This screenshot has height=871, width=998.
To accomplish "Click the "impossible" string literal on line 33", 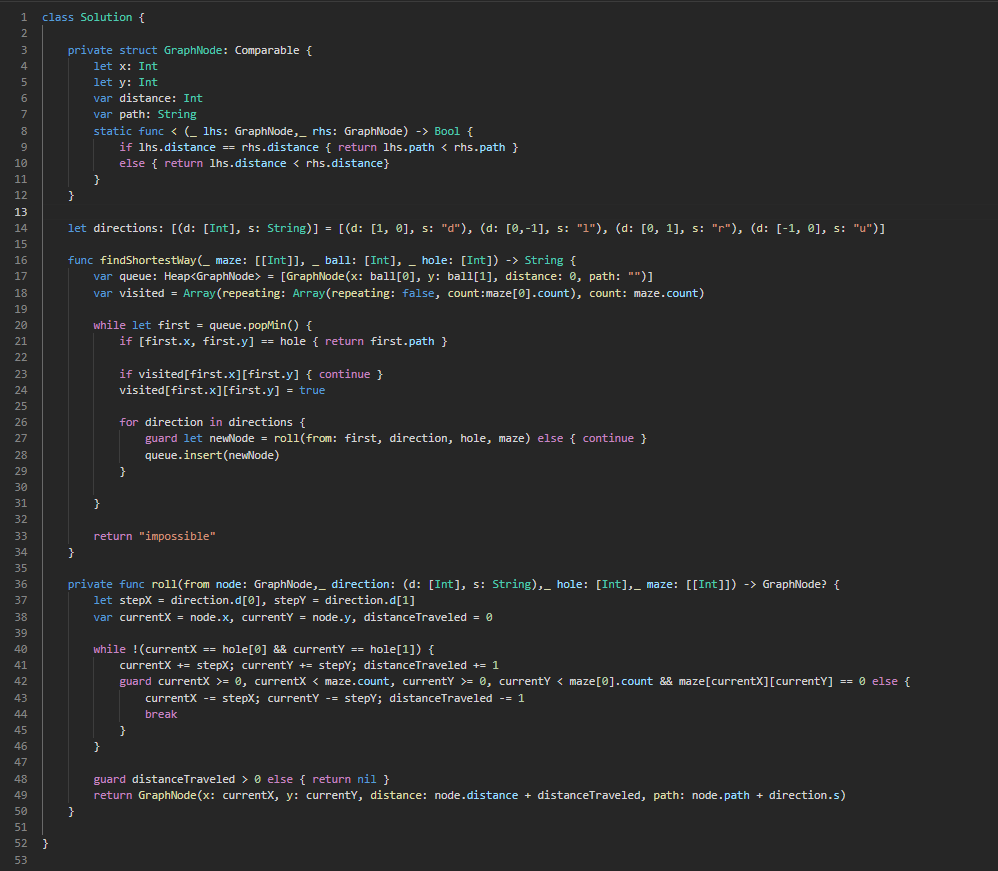I will coord(177,536).
